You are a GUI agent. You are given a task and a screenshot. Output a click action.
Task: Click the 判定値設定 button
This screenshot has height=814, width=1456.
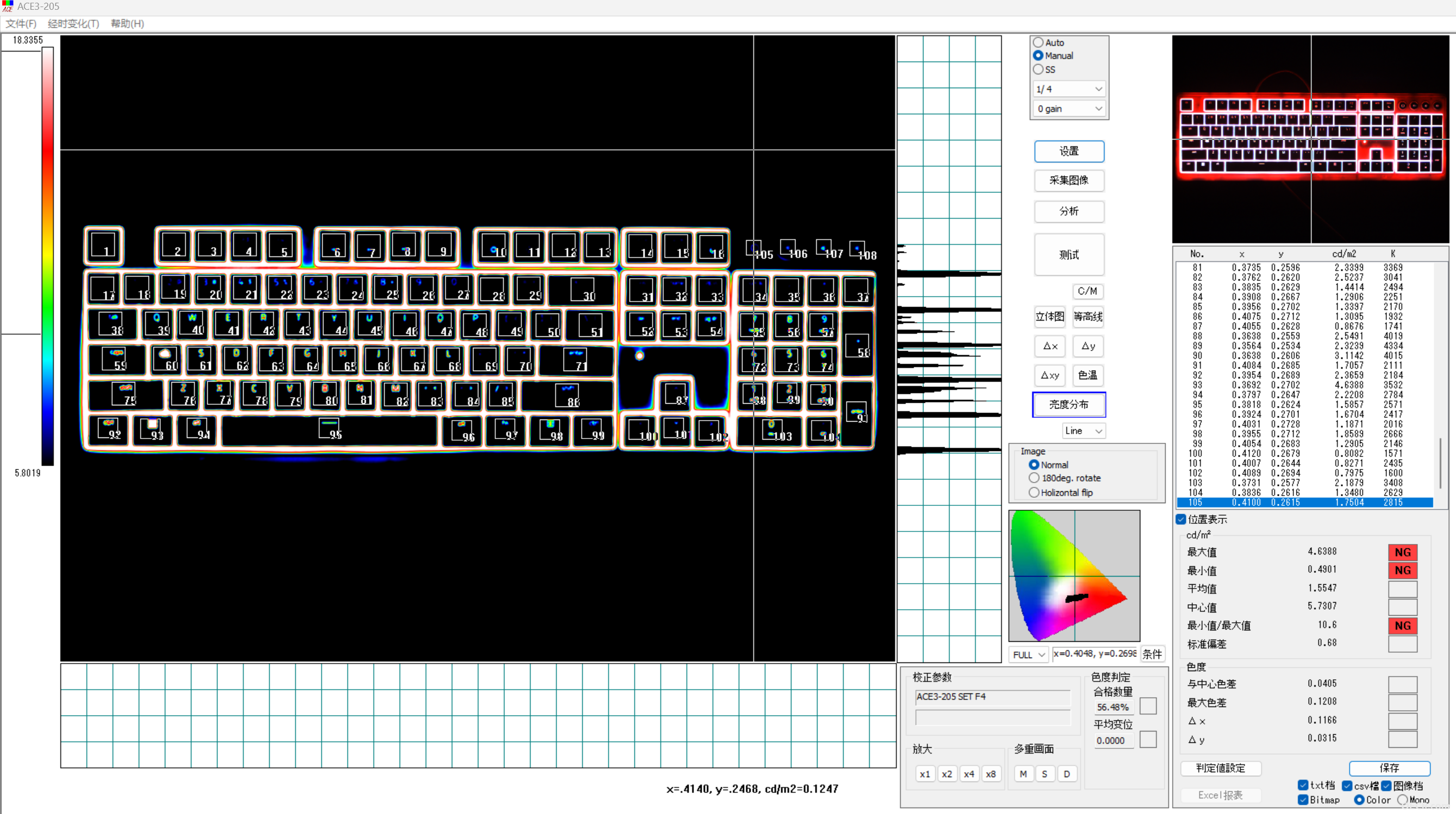(x=1221, y=768)
